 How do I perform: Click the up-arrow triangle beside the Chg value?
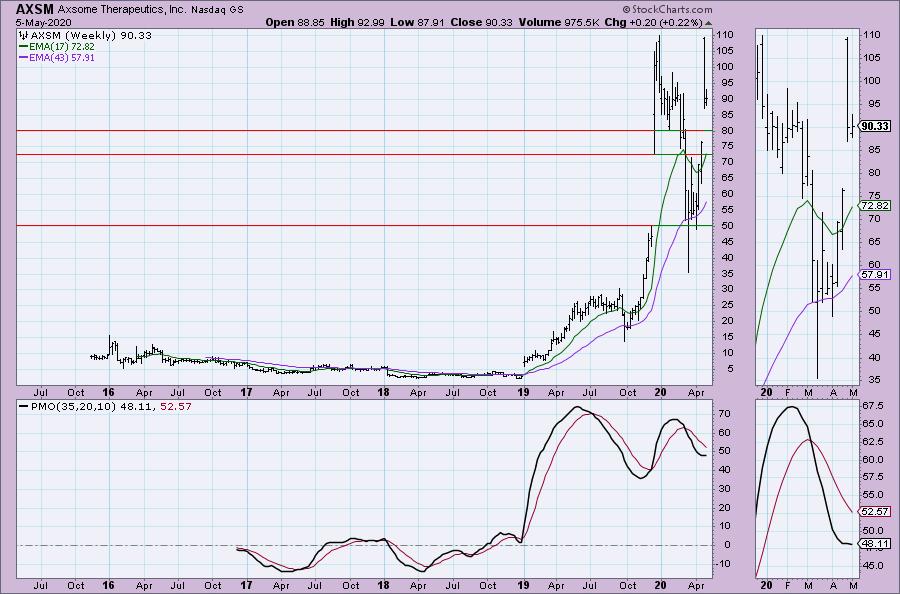(x=708, y=23)
